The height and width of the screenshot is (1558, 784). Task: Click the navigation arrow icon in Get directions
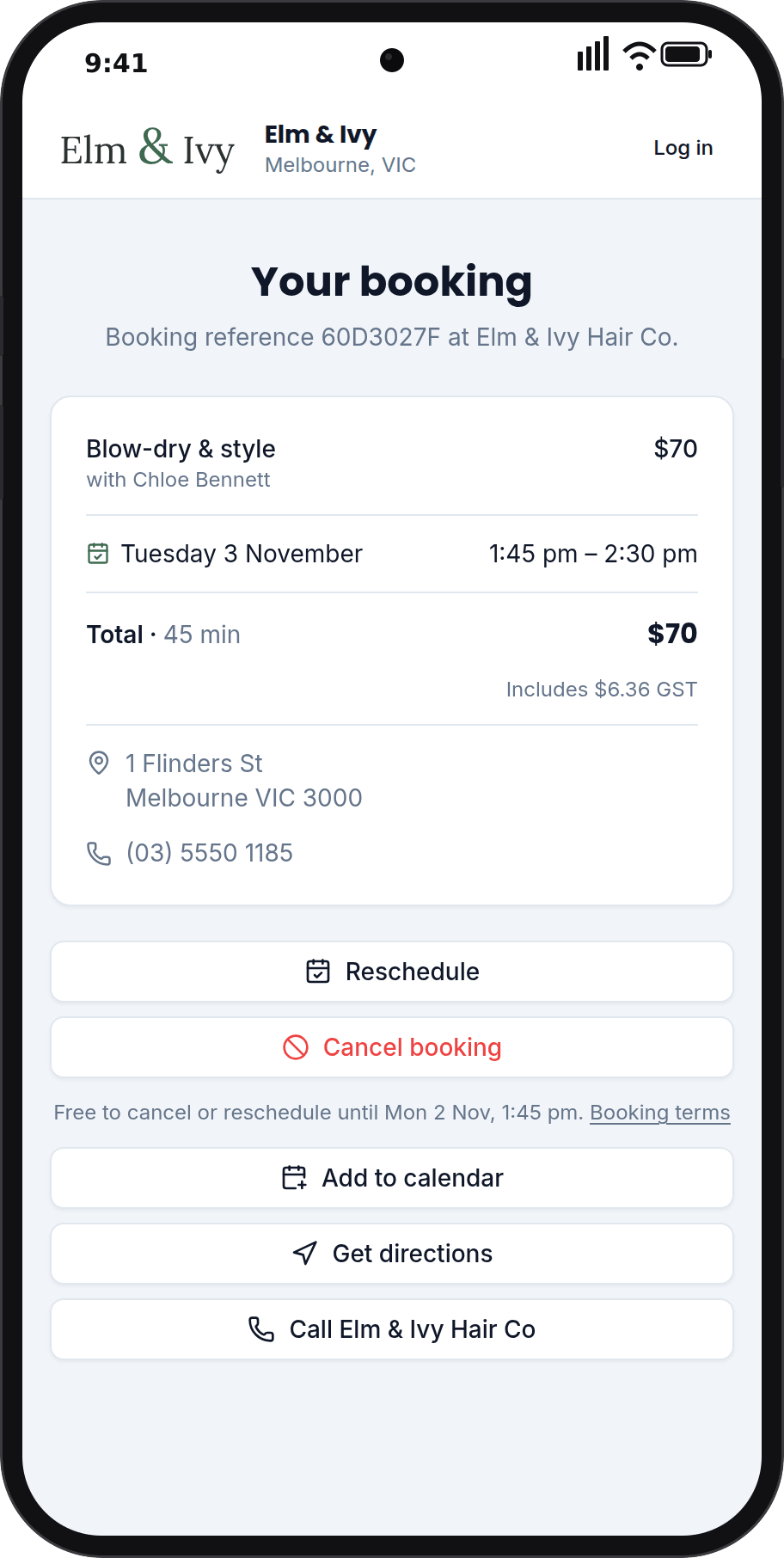(x=305, y=1254)
